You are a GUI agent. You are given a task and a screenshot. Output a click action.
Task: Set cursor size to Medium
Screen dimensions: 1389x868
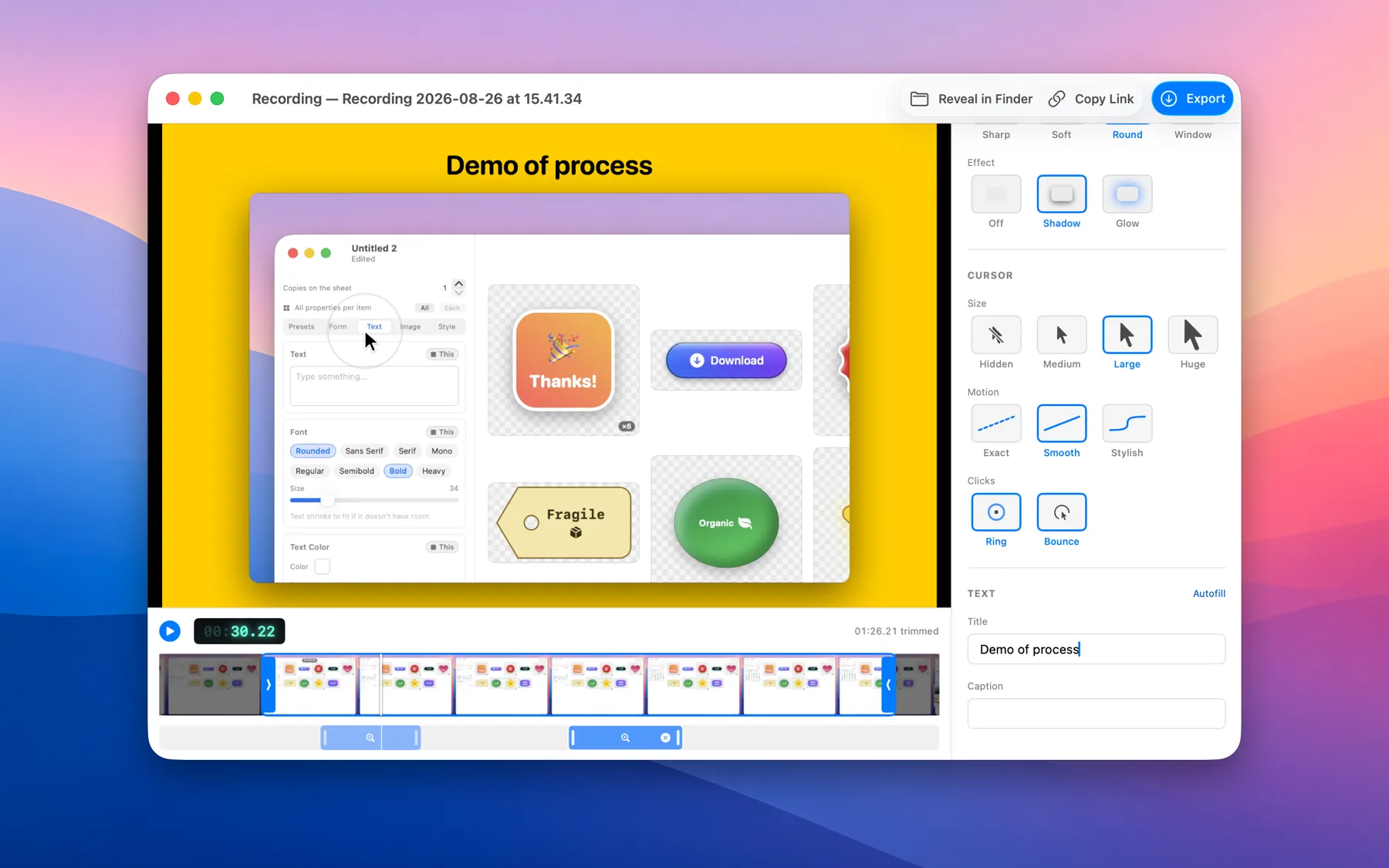coord(1062,335)
